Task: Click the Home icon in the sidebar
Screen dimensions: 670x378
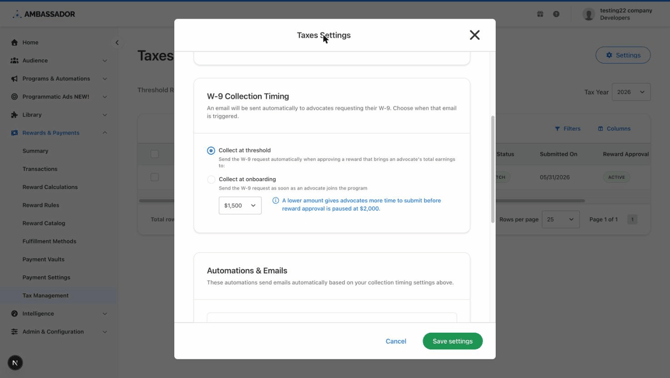Action: tap(15, 42)
